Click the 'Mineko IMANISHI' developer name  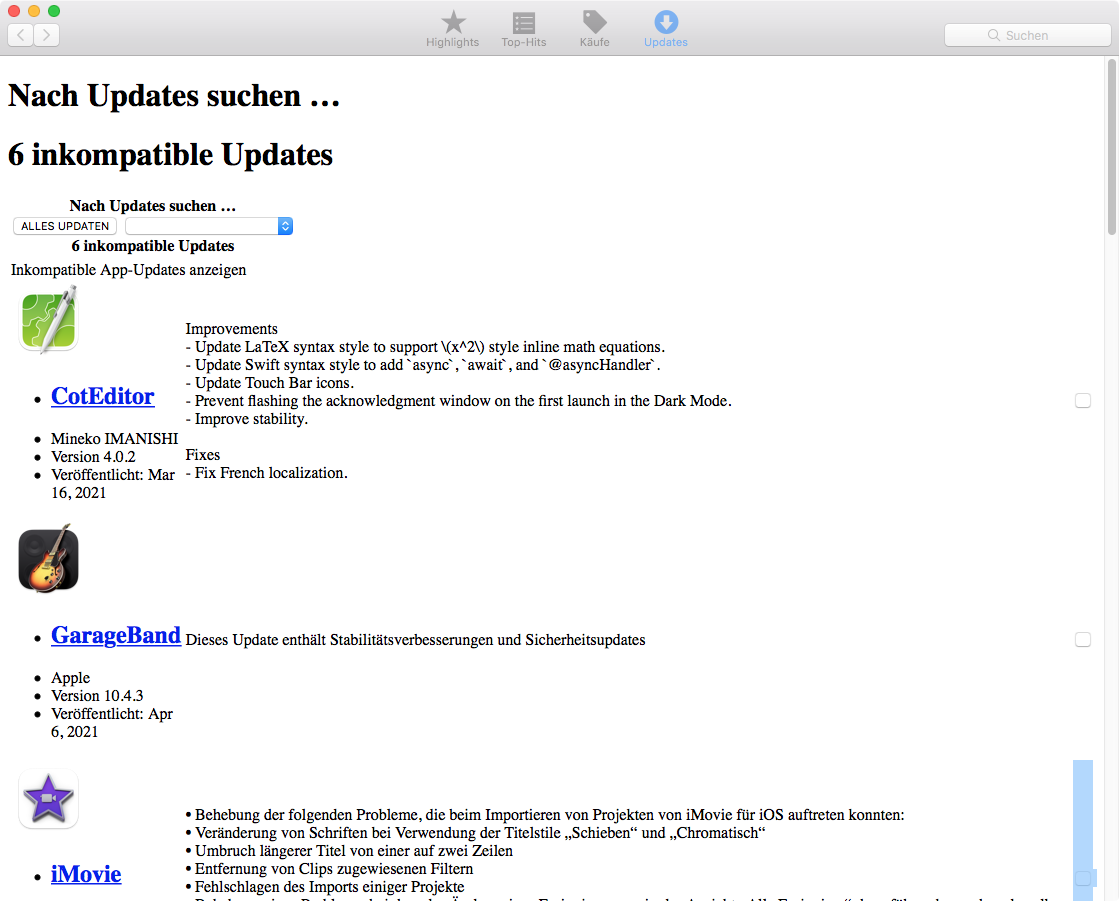[115, 439]
